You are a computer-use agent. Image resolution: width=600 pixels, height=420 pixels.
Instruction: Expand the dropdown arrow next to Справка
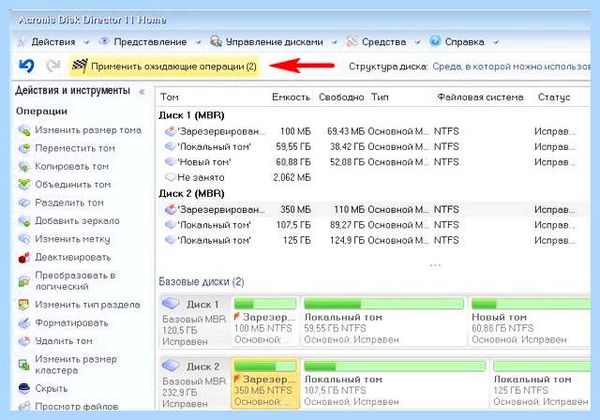(496, 42)
